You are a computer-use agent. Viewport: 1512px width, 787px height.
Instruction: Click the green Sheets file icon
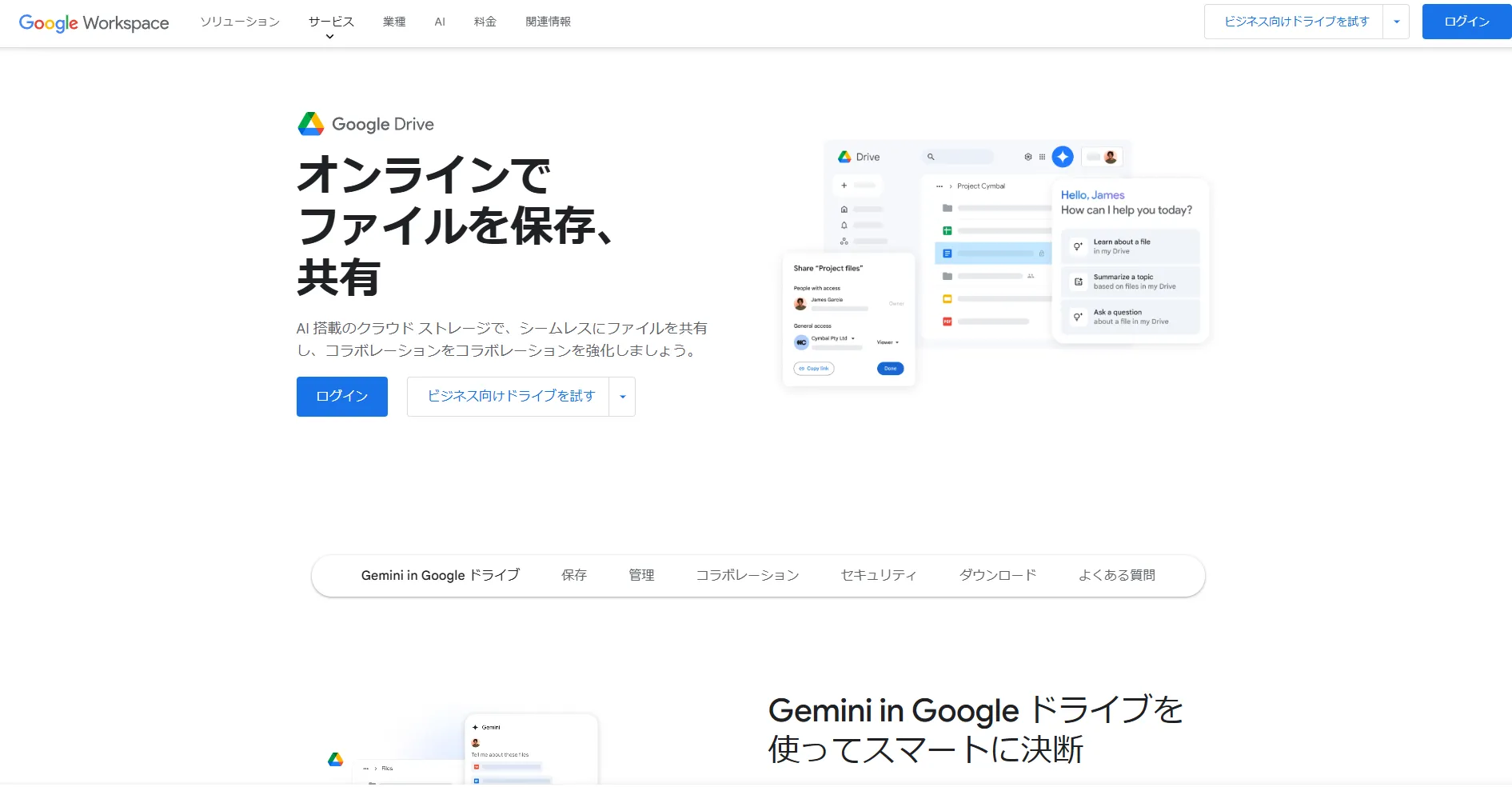[x=947, y=230]
